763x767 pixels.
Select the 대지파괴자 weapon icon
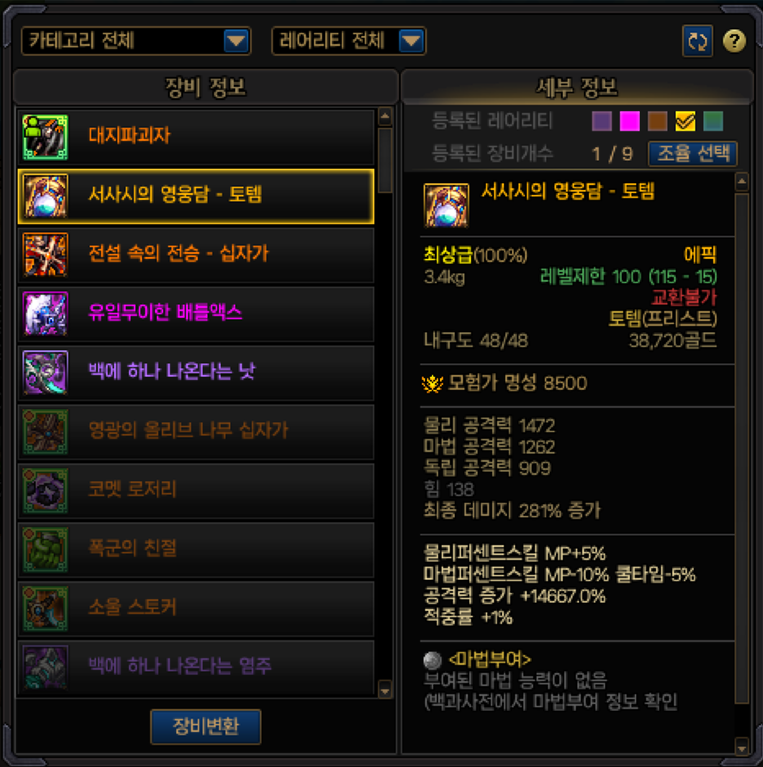45,137
